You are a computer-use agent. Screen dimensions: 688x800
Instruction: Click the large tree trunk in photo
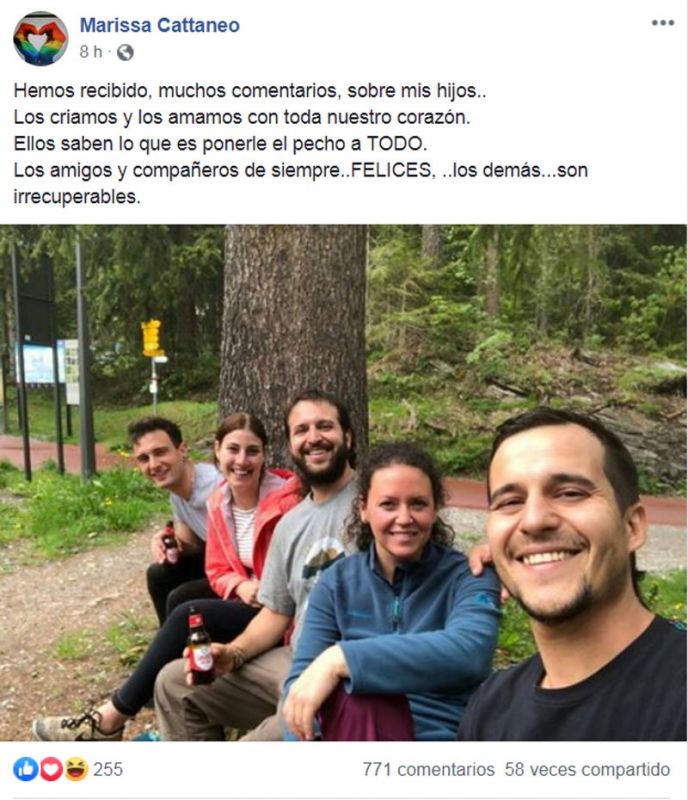pos(293,327)
